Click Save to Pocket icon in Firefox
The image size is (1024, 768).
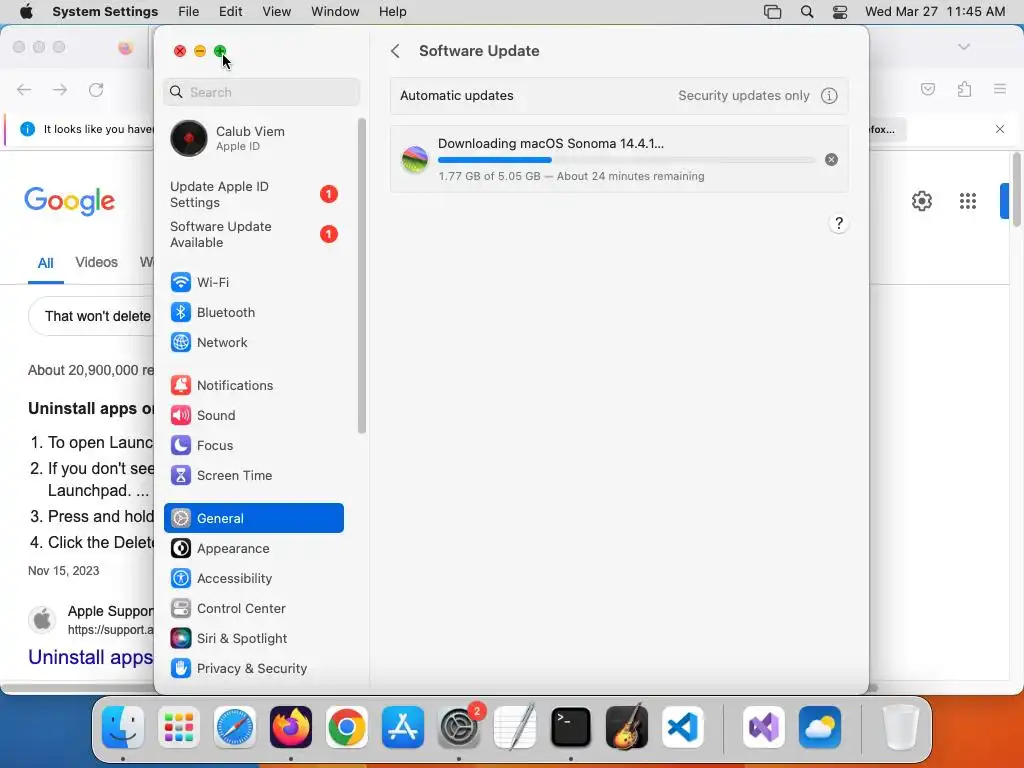(x=928, y=89)
